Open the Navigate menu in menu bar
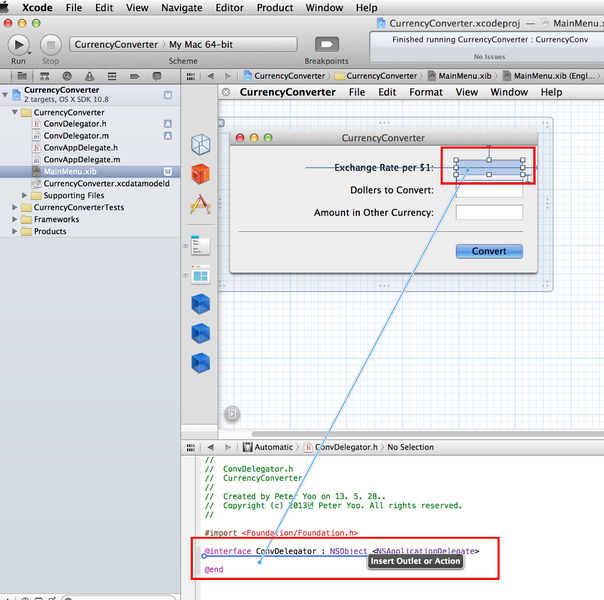604x600 pixels. coord(181,8)
